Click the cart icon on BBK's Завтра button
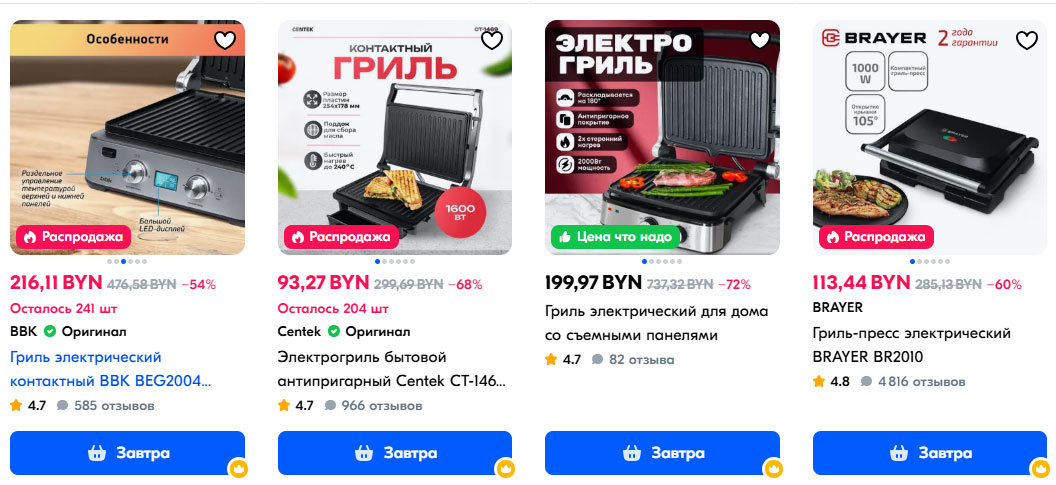The image size is (1056, 485). pyautogui.click(x=97, y=453)
